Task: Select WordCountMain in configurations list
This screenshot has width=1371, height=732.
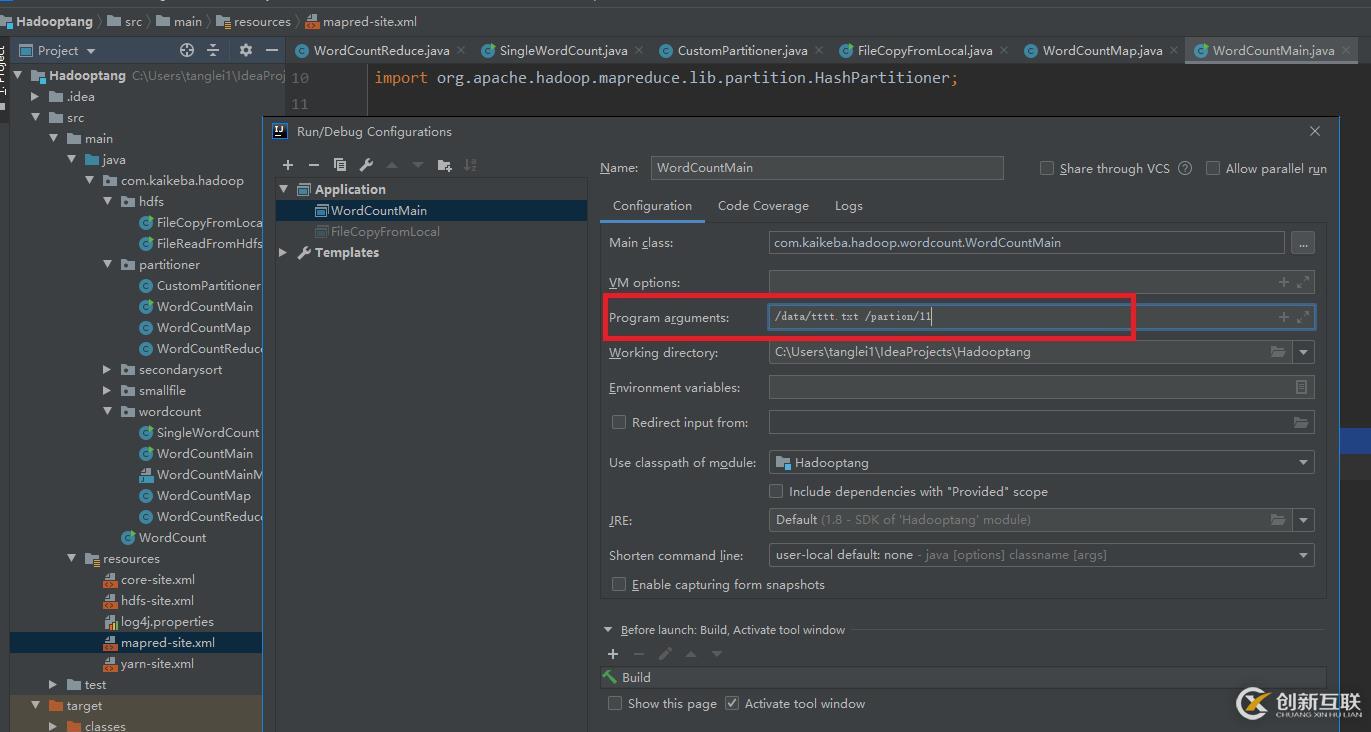Action: (431, 210)
